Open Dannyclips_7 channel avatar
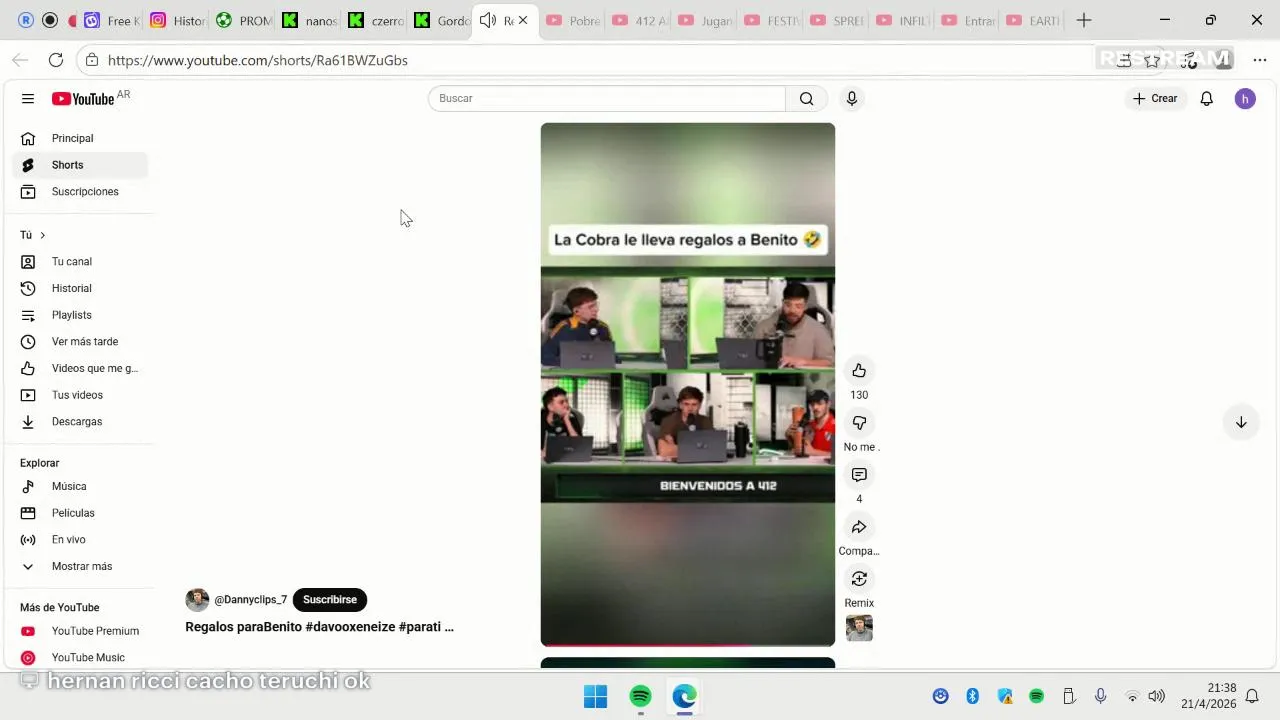Viewport: 1280px width, 720px height. click(197, 599)
